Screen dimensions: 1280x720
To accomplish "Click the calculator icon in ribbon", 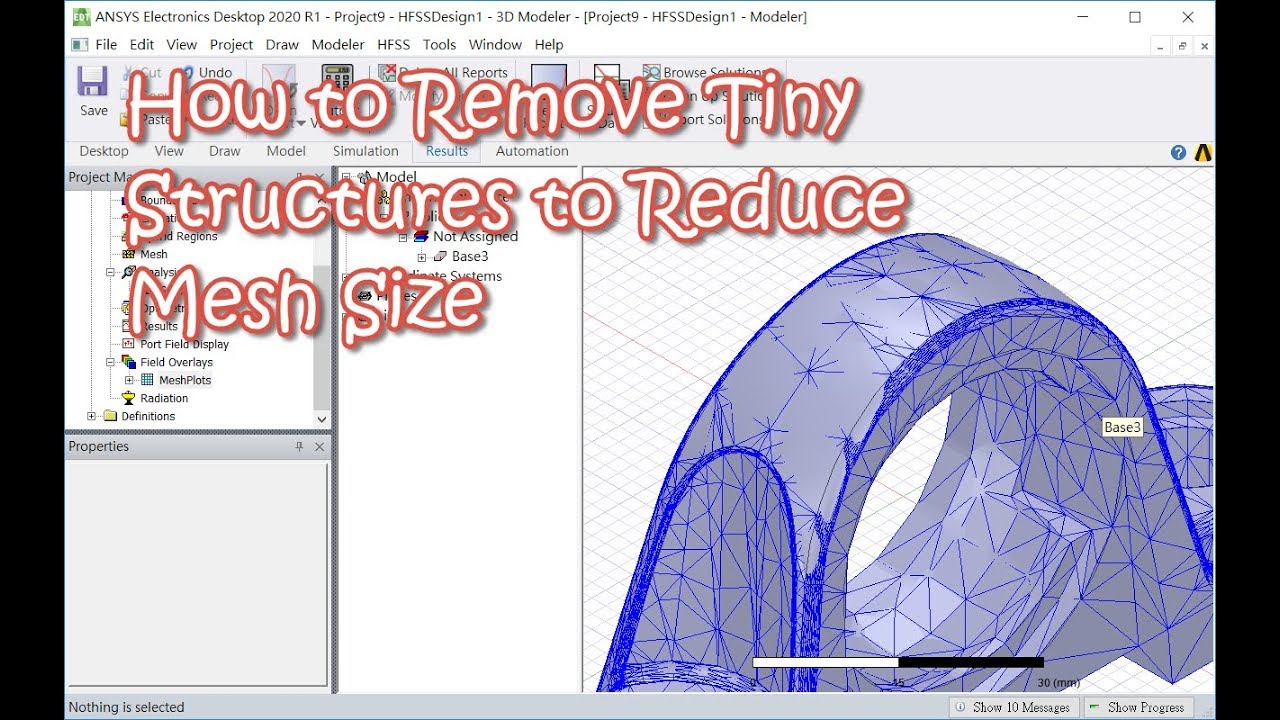I will pos(337,80).
